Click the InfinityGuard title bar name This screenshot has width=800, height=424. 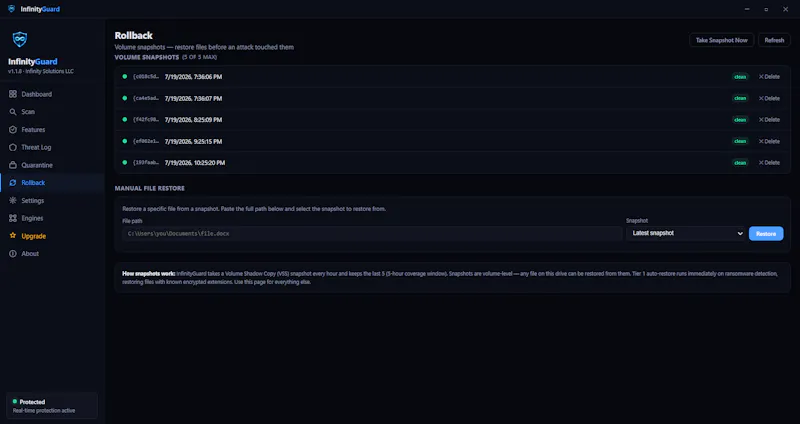(40, 9)
